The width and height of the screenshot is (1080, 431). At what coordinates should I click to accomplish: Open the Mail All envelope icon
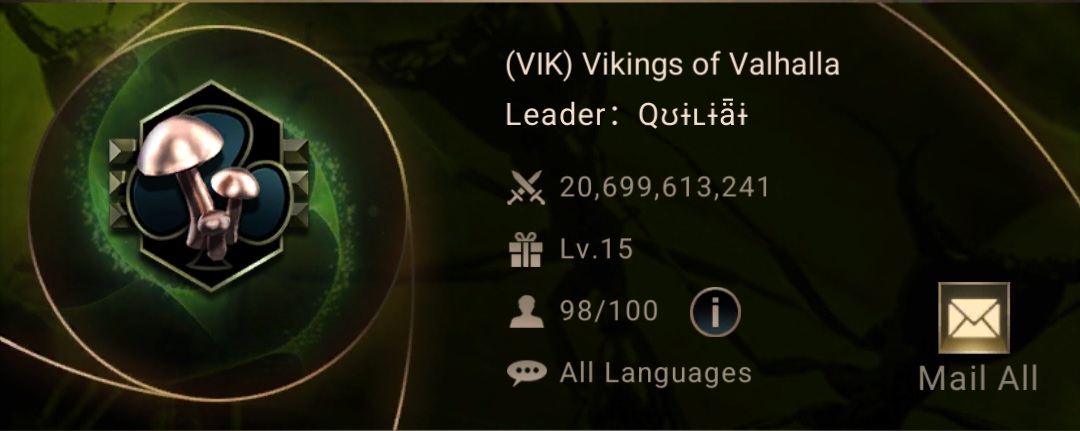pos(974,318)
